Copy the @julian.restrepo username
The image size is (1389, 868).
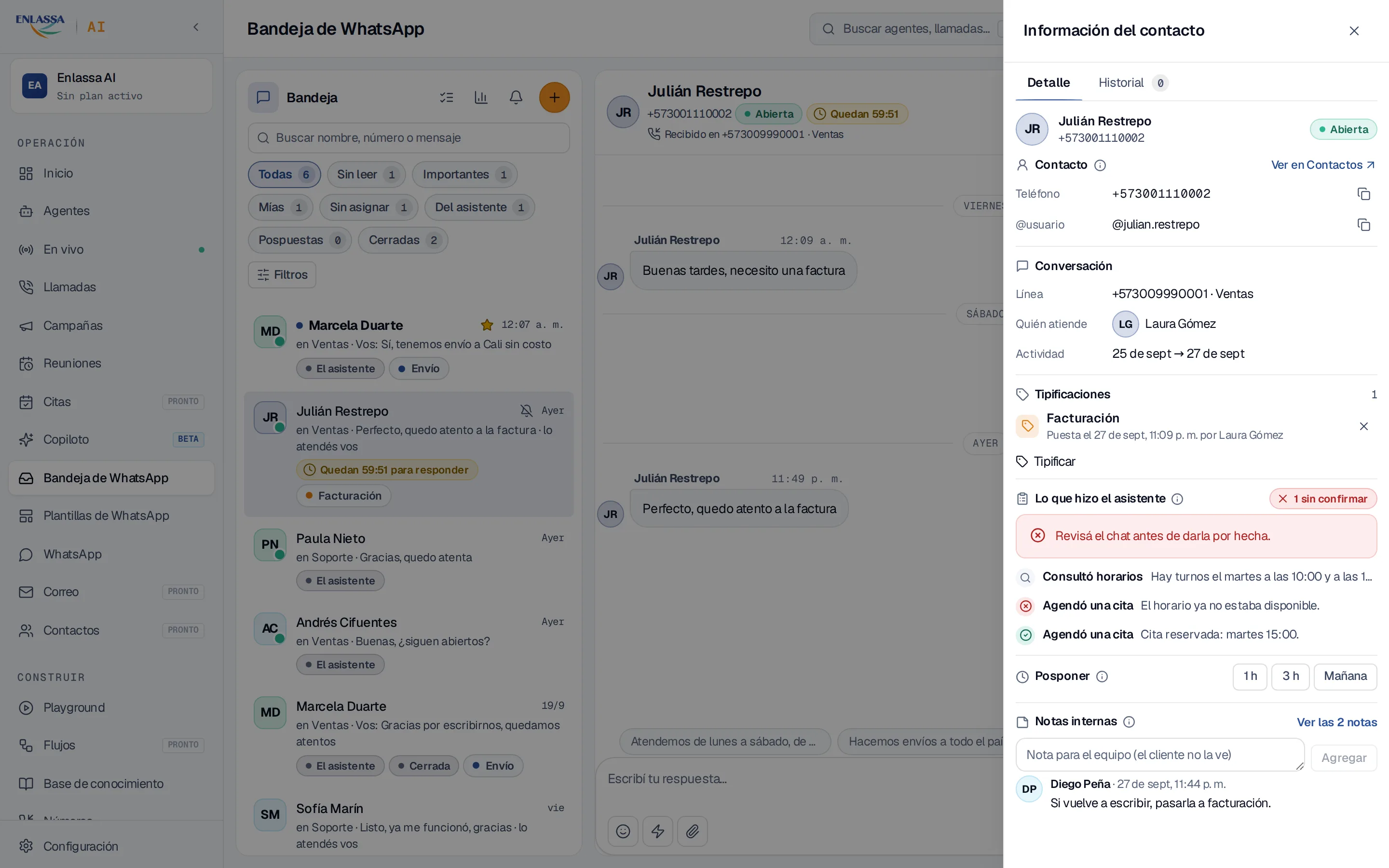tap(1364, 224)
